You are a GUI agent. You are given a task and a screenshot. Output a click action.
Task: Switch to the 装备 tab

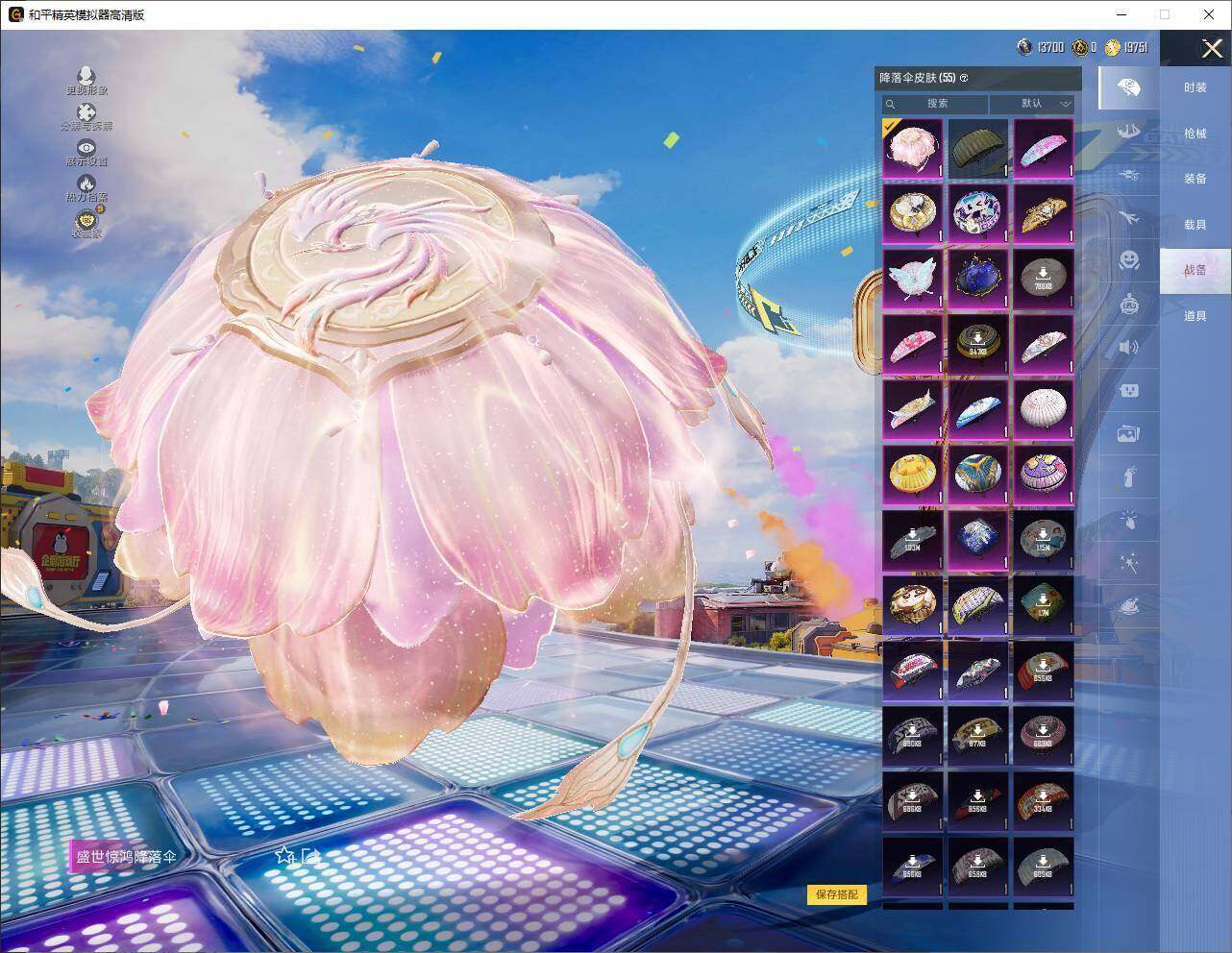(1195, 179)
